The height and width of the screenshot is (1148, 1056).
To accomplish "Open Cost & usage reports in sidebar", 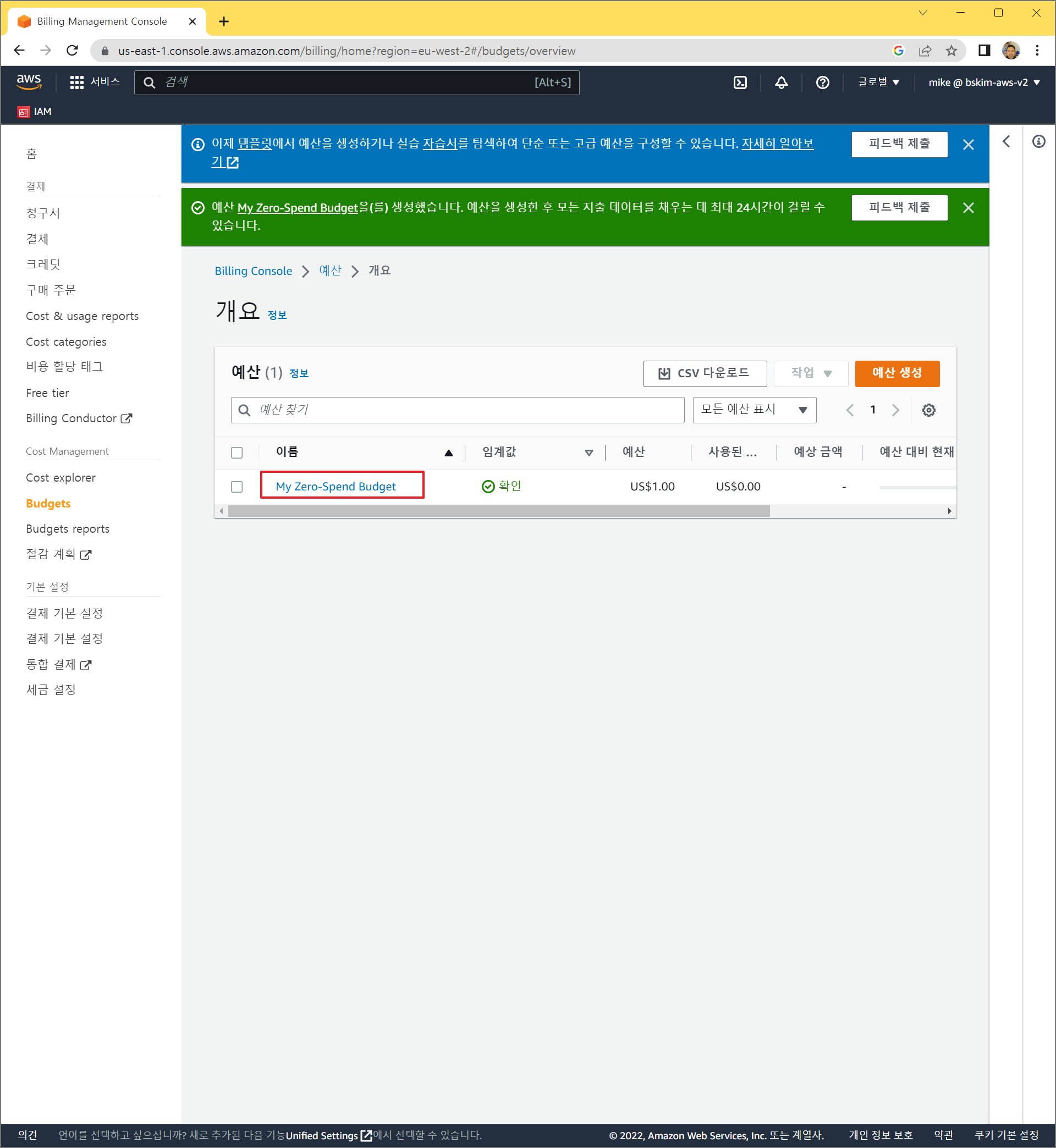I will [82, 316].
